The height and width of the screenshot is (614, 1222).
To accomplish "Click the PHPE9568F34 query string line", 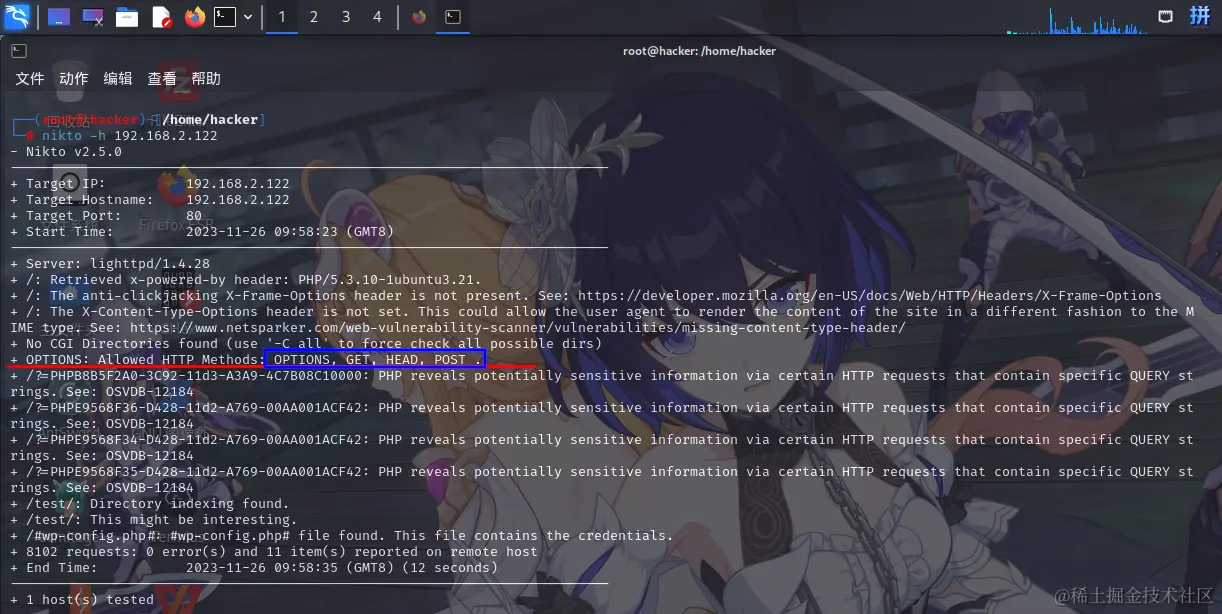I will pyautogui.click(x=602, y=448).
